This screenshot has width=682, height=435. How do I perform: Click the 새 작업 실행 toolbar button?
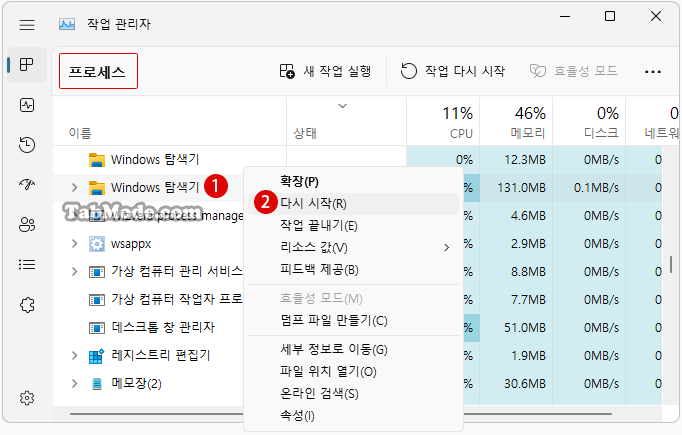[x=325, y=71]
